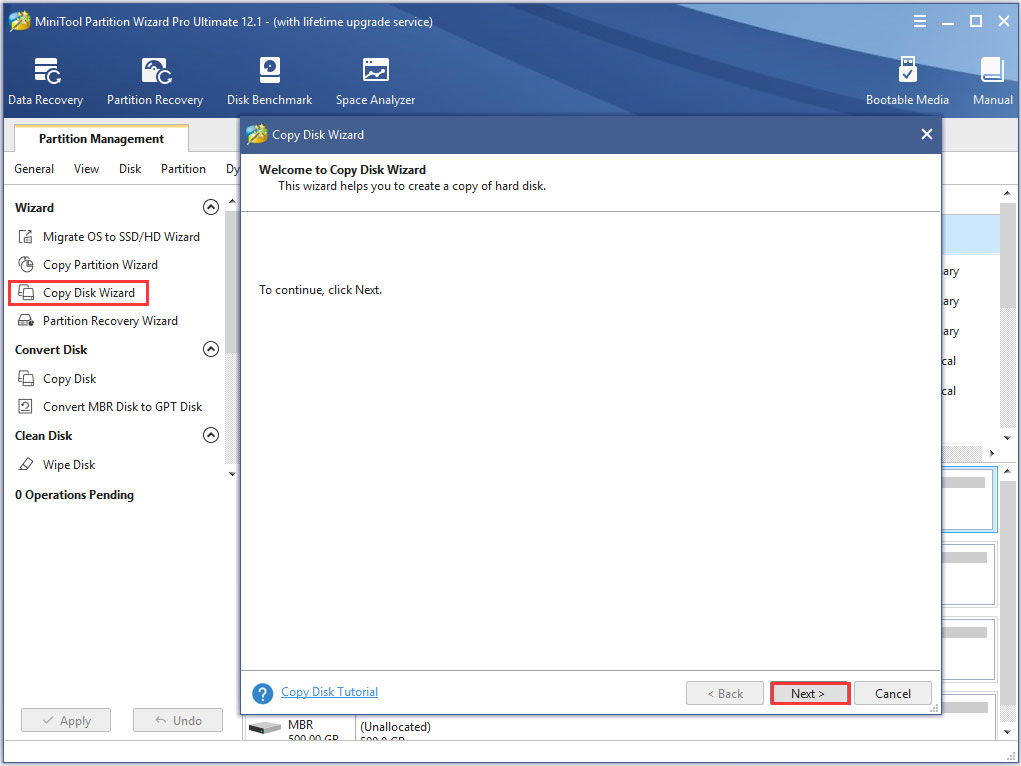Start the Space Analyzer

click(375, 81)
